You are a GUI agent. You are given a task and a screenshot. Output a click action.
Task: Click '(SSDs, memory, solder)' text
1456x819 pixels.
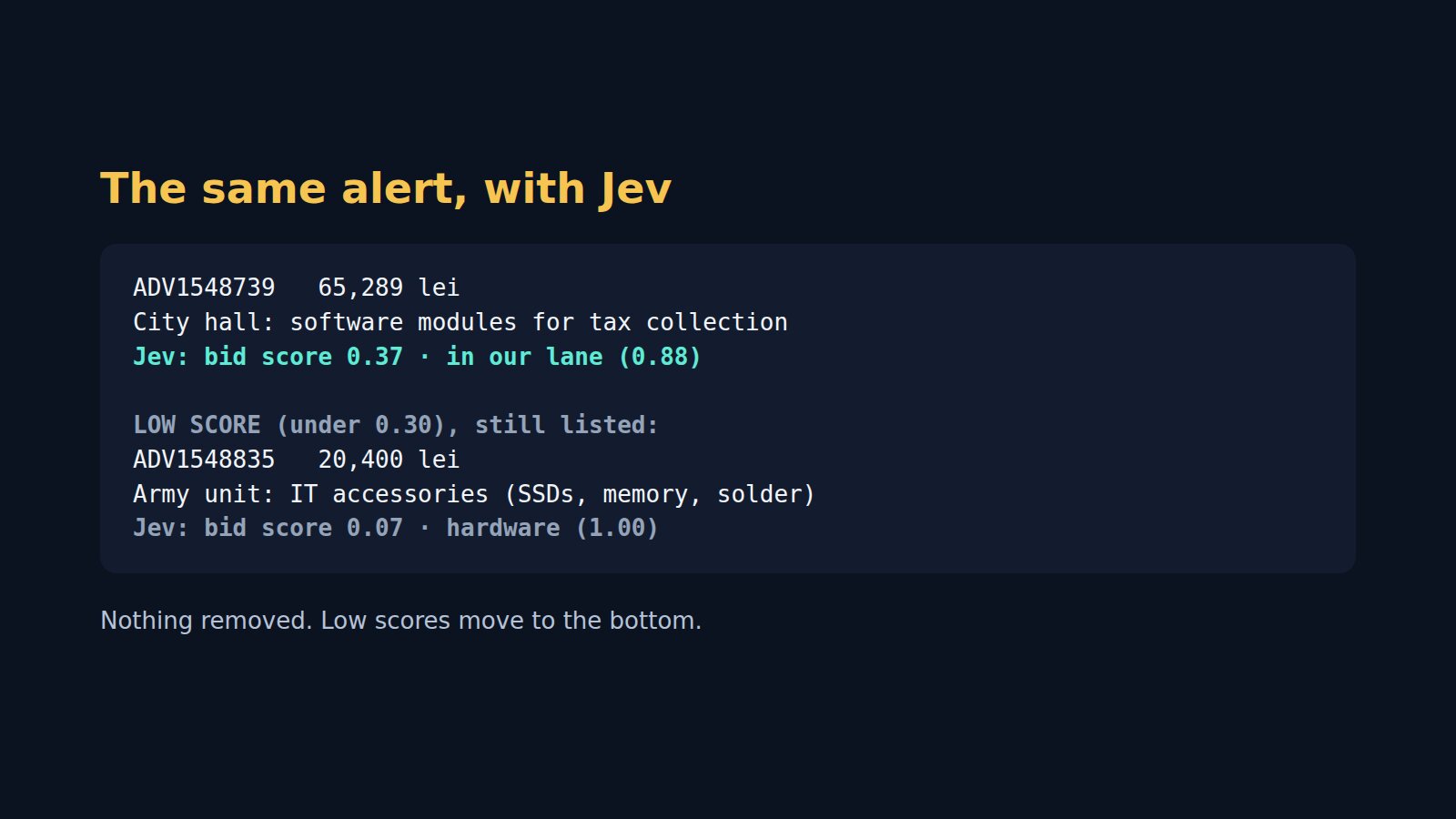(x=660, y=494)
